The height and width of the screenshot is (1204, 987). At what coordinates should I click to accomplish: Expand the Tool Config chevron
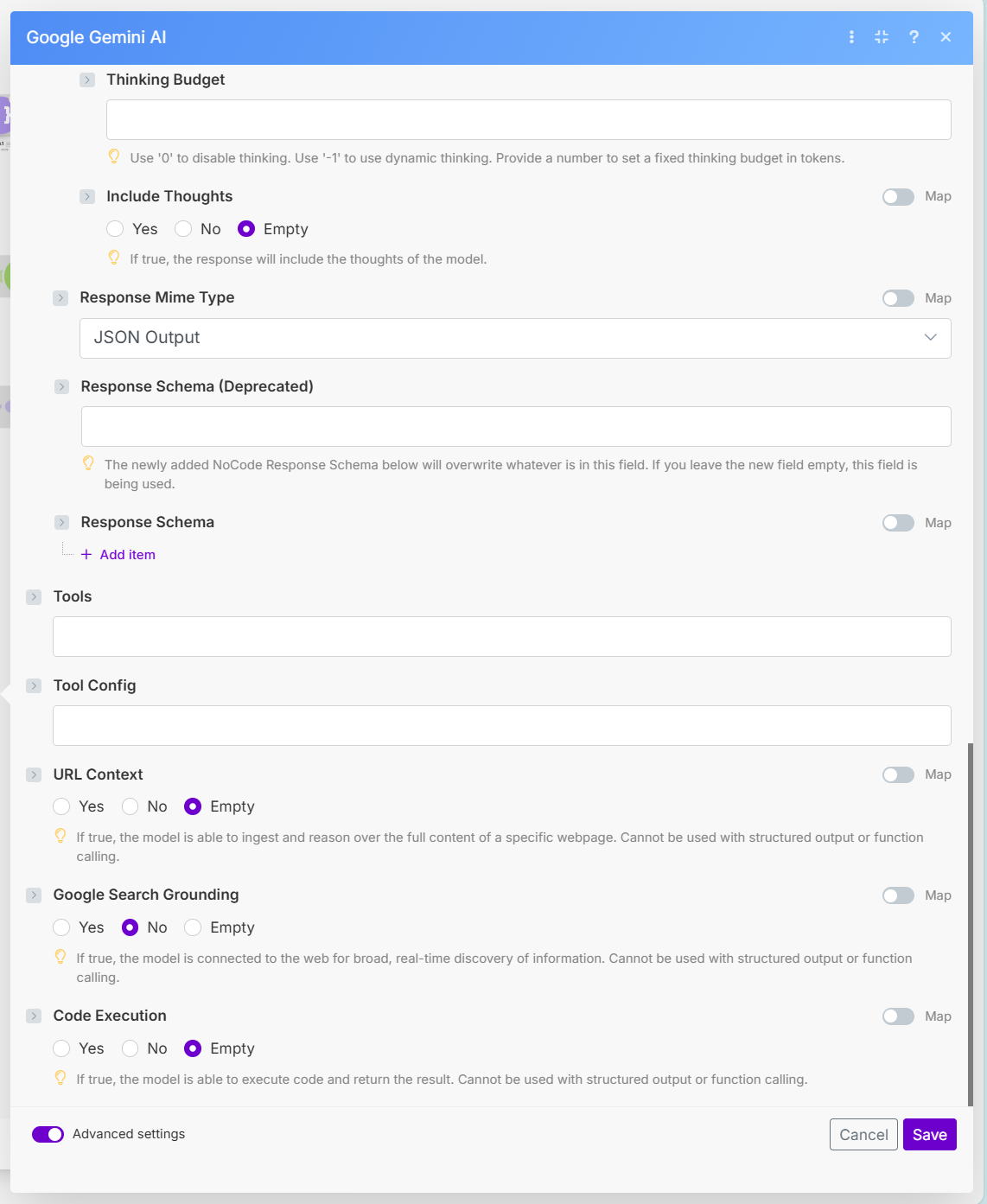(34, 686)
